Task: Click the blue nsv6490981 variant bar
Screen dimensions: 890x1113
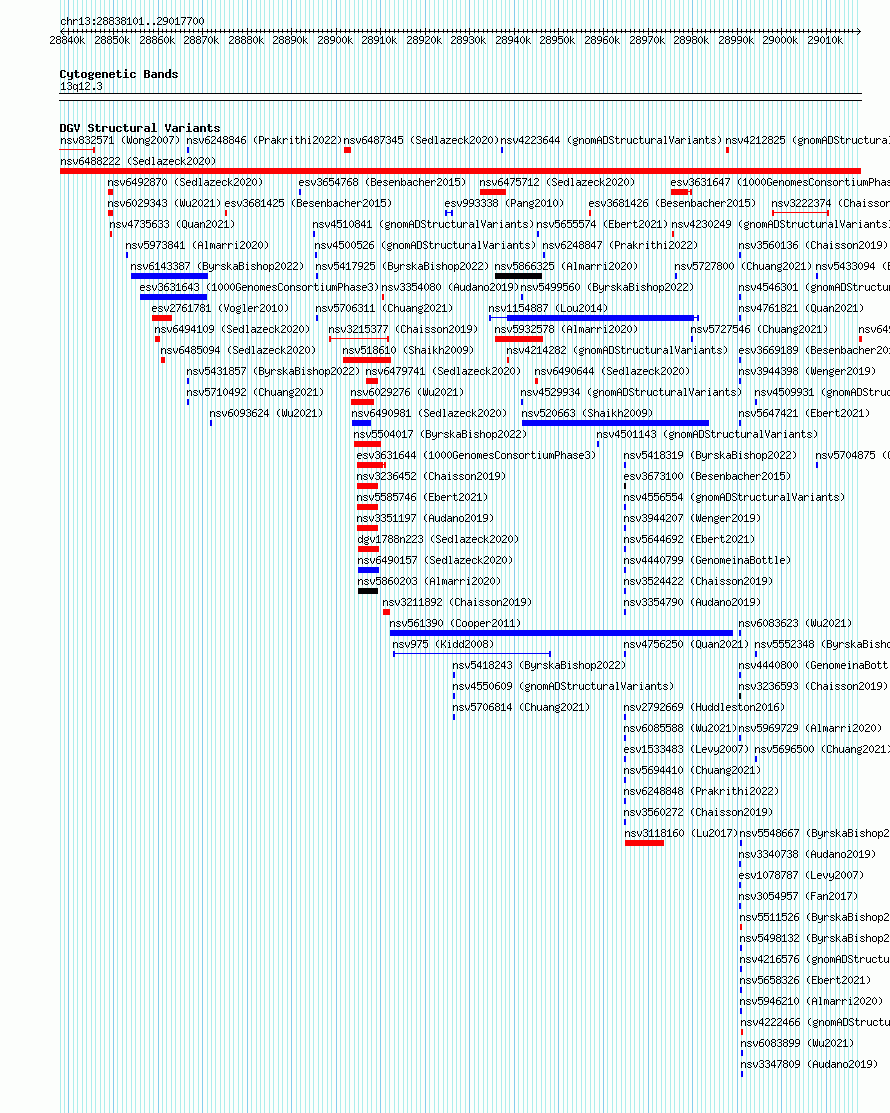Action: (x=361, y=423)
